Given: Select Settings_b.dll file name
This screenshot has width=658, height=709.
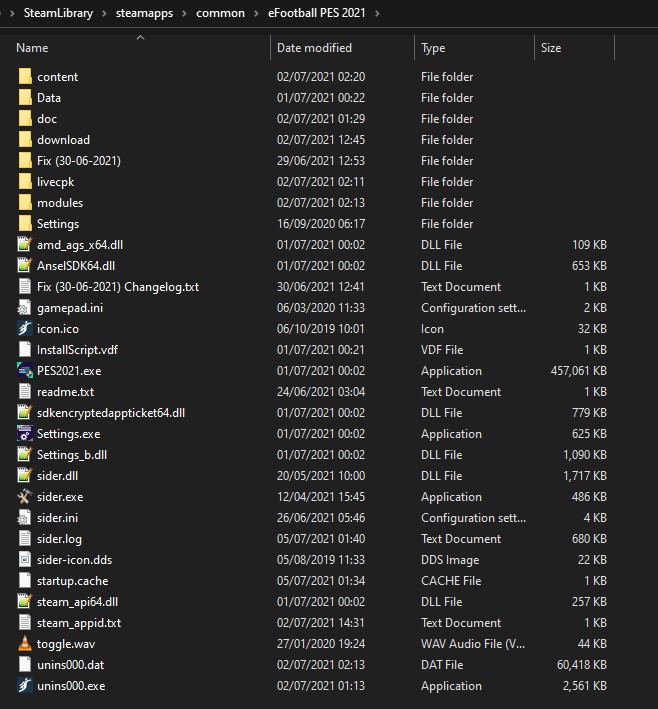Looking at the screenshot, I should (x=72, y=455).
